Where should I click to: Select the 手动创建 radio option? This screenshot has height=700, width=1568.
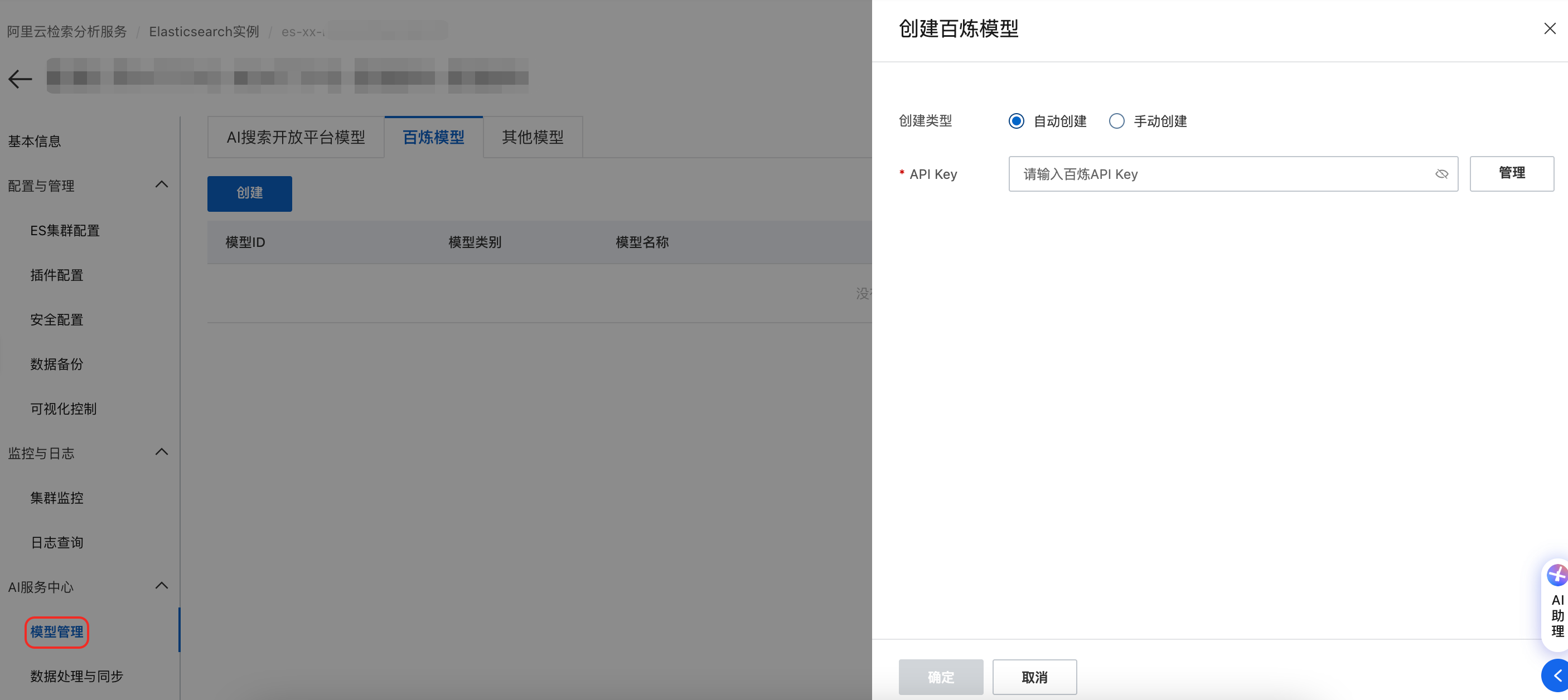(x=1116, y=121)
